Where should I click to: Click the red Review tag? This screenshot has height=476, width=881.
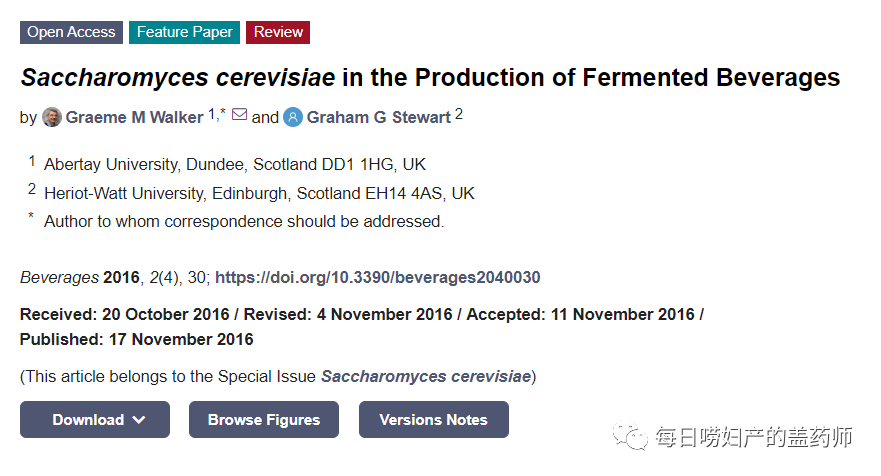(x=278, y=32)
